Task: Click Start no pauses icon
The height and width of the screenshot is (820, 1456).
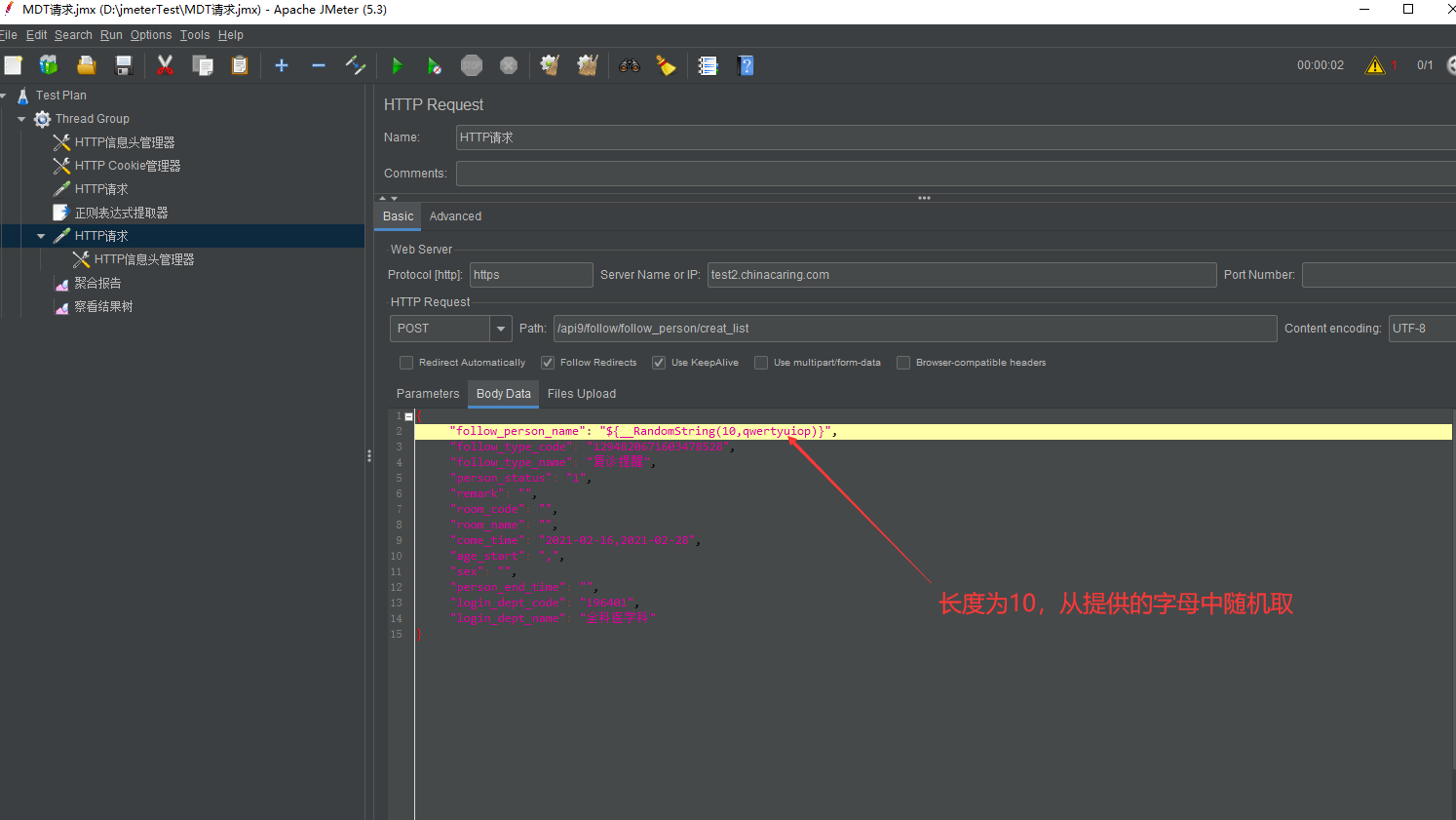Action: point(435,65)
